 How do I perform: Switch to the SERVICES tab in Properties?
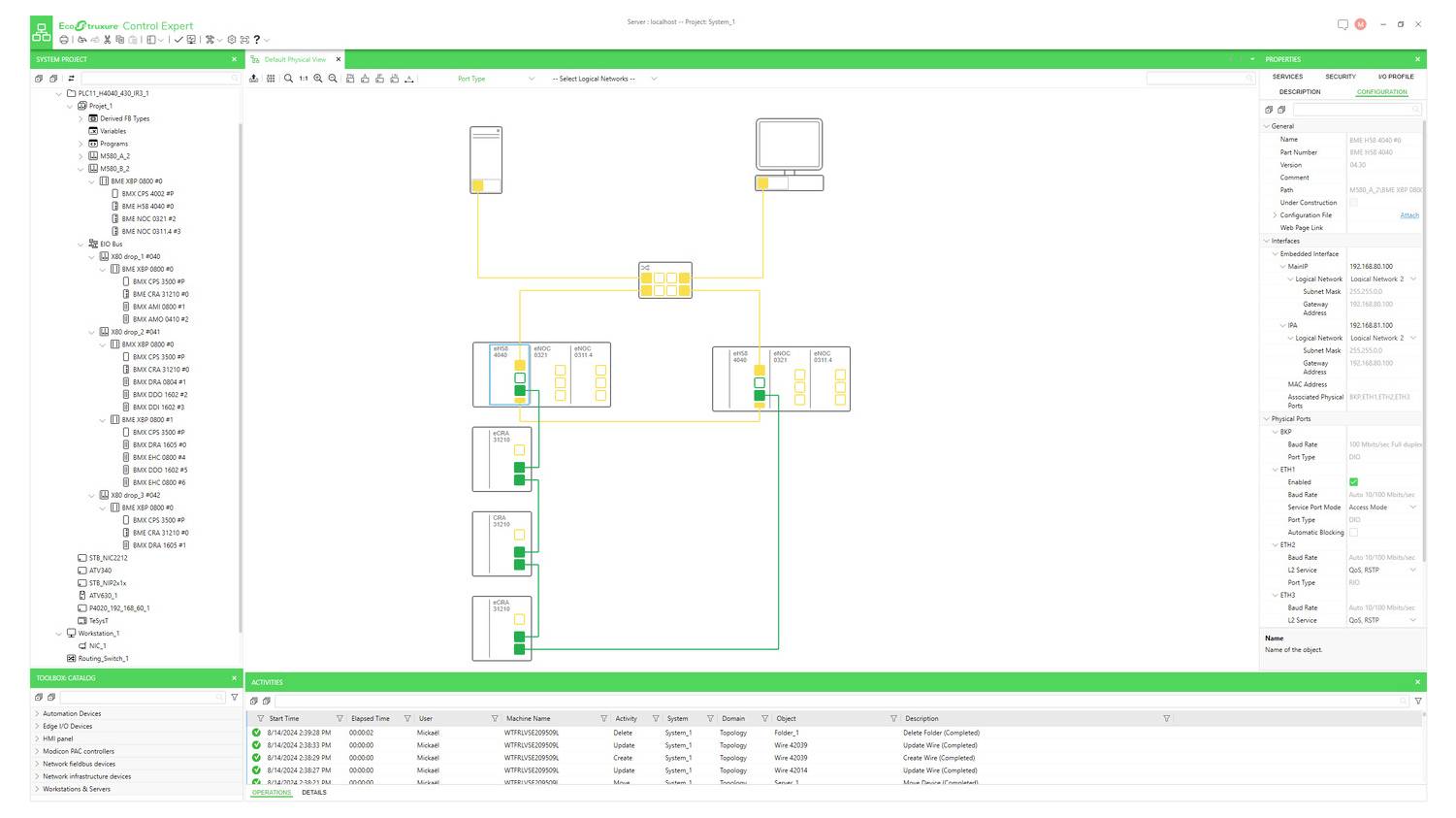pos(1286,76)
